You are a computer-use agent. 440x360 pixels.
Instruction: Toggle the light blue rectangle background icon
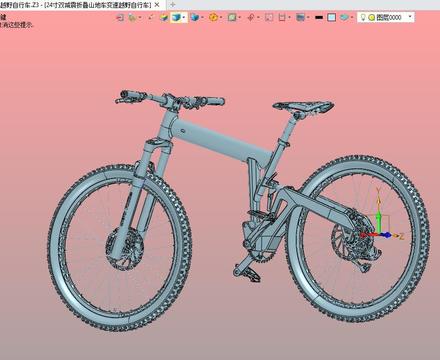point(331,17)
